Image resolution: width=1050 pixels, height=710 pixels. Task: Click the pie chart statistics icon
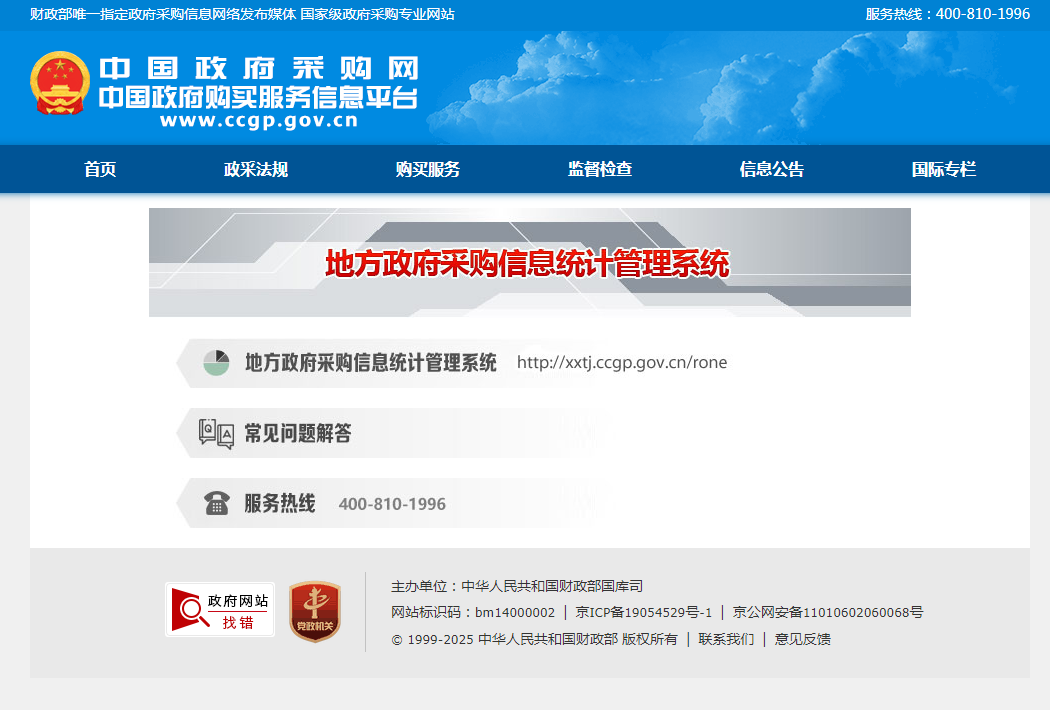[x=216, y=362]
